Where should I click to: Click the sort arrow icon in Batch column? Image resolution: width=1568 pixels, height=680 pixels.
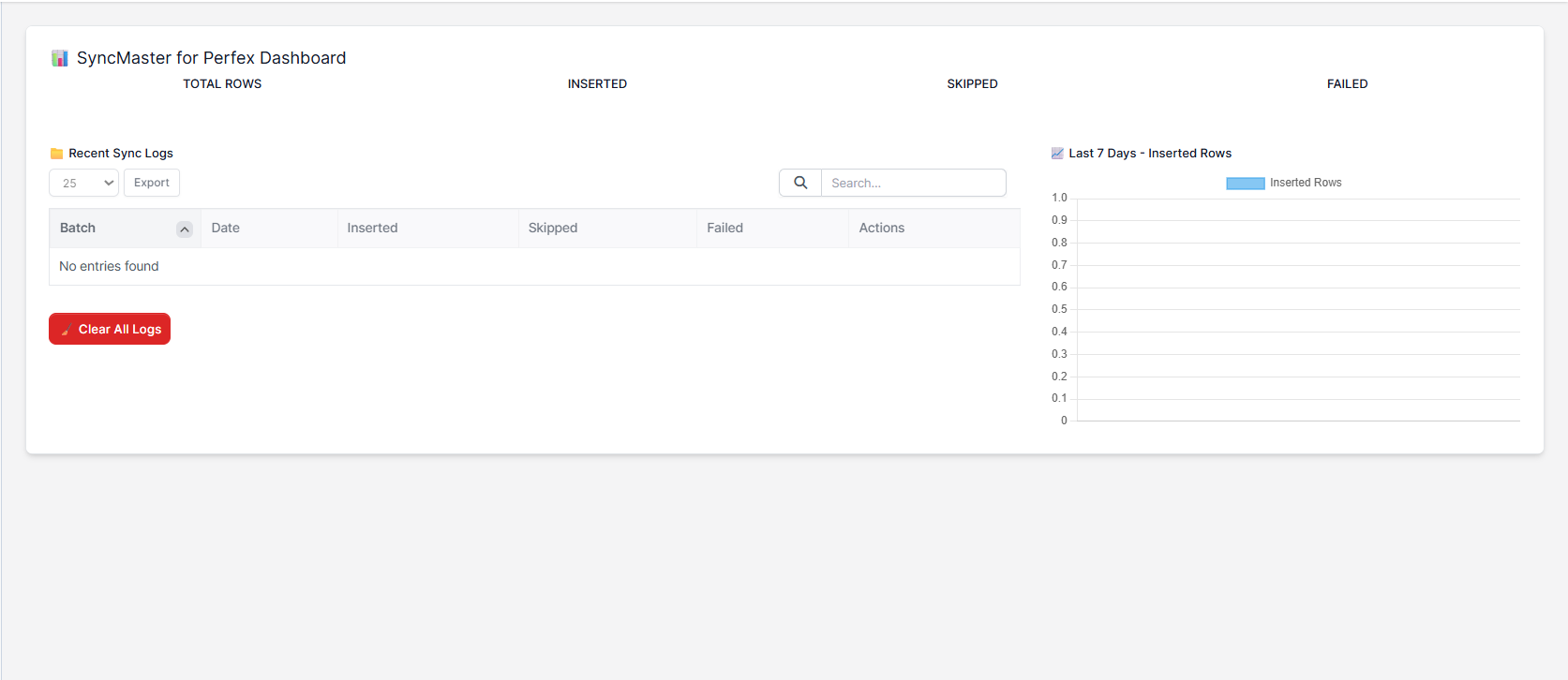tap(185, 229)
